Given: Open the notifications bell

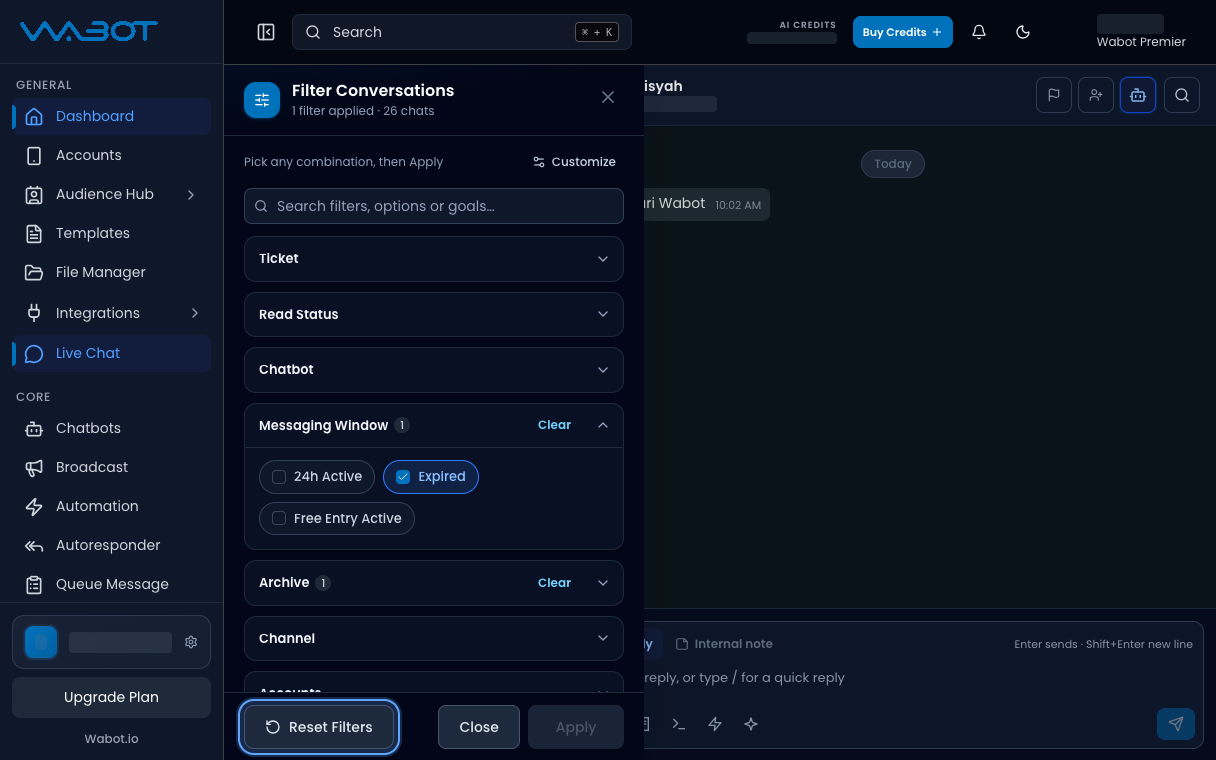Looking at the screenshot, I should pyautogui.click(x=979, y=32).
